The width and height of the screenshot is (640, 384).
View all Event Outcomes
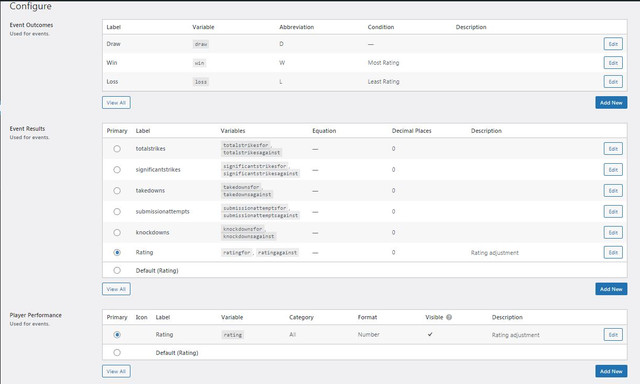pyautogui.click(x=116, y=103)
